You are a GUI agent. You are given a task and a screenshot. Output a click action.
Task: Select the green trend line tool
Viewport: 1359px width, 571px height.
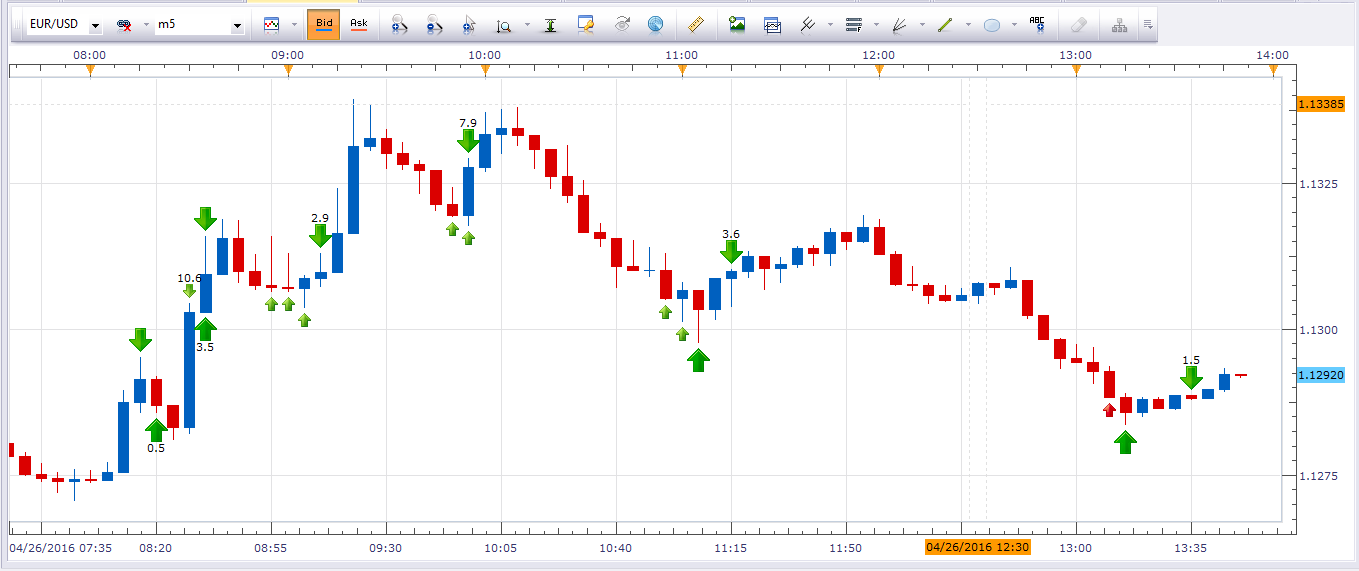945,24
